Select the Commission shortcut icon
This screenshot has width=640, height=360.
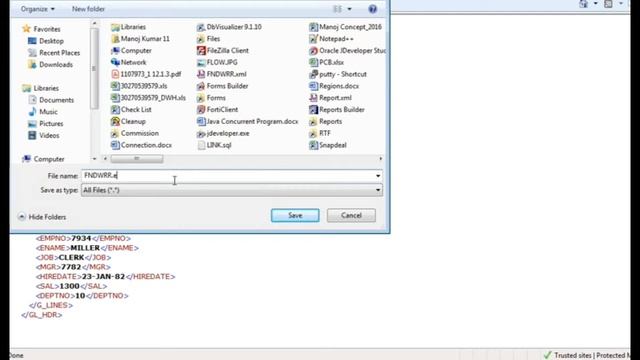pos(115,133)
